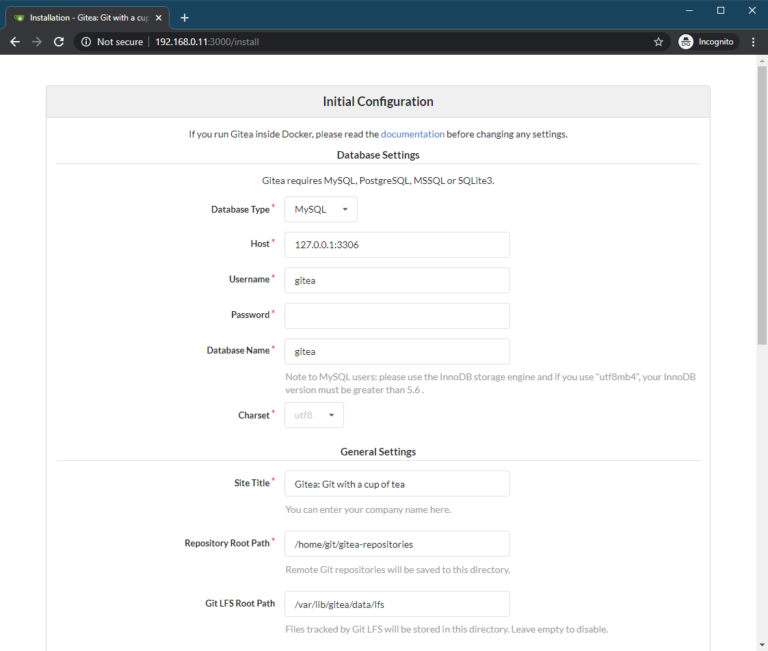Edit the Site Title text field
Screen dimensions: 768x651
coord(397,483)
